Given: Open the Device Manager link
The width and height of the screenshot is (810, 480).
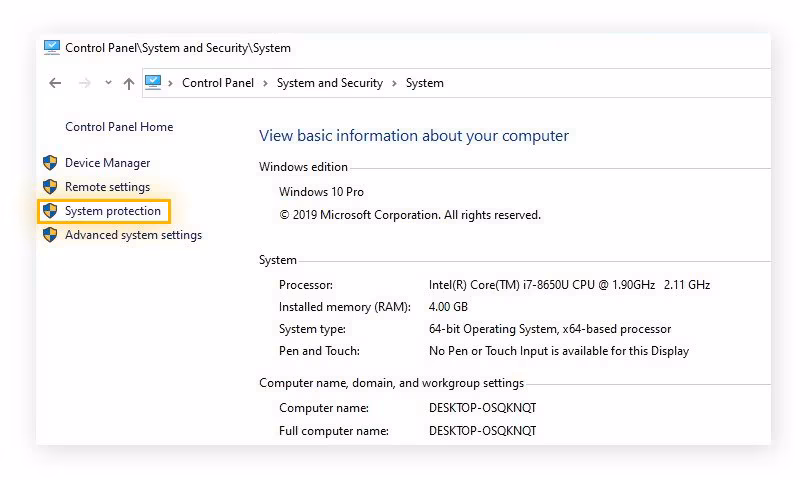Looking at the screenshot, I should pyautogui.click(x=107, y=163).
